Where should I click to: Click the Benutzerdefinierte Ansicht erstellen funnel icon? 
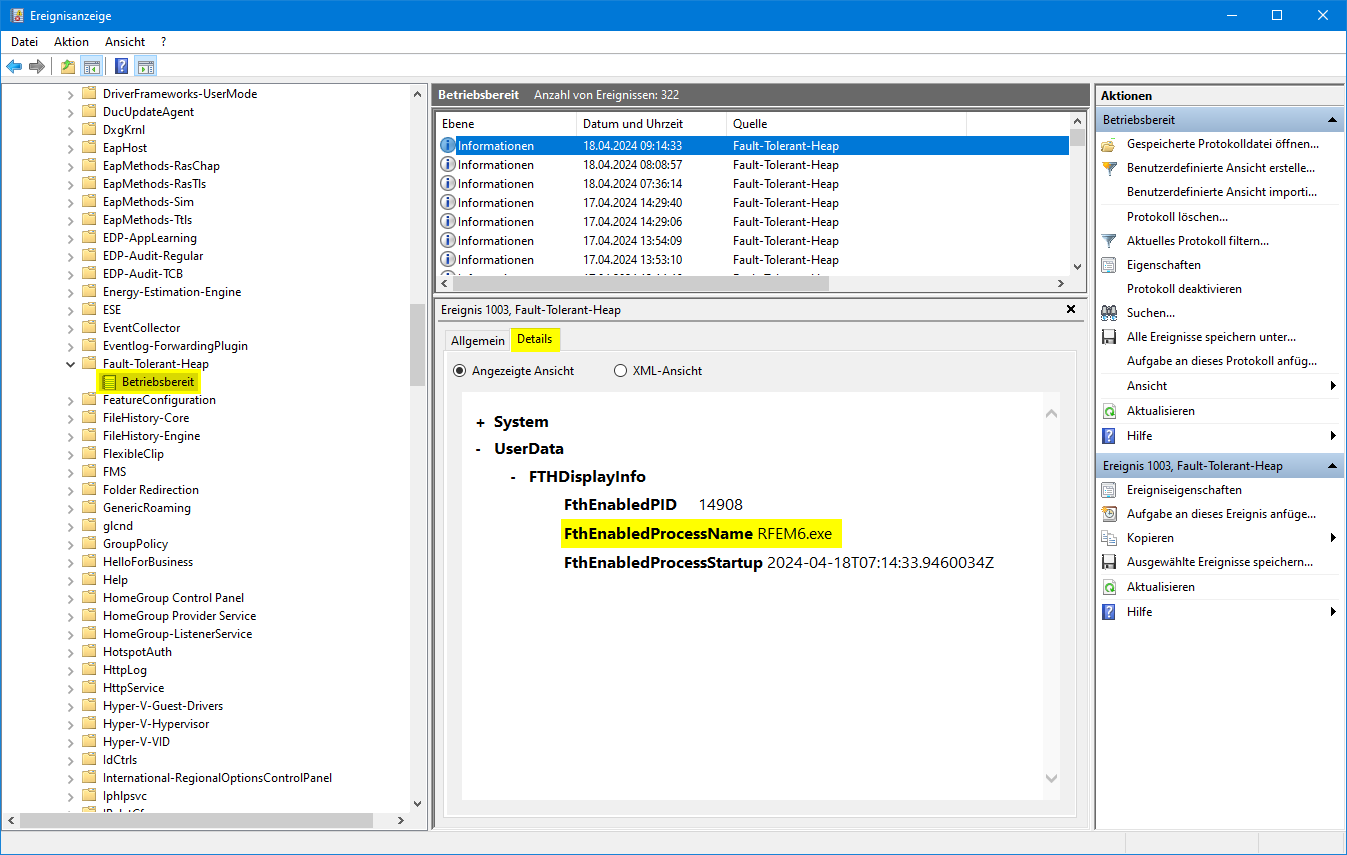pos(1108,168)
